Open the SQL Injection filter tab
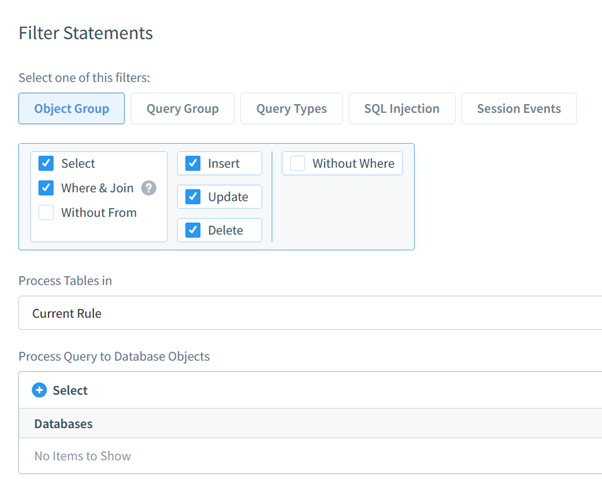The height and width of the screenshot is (479, 602). coord(402,108)
